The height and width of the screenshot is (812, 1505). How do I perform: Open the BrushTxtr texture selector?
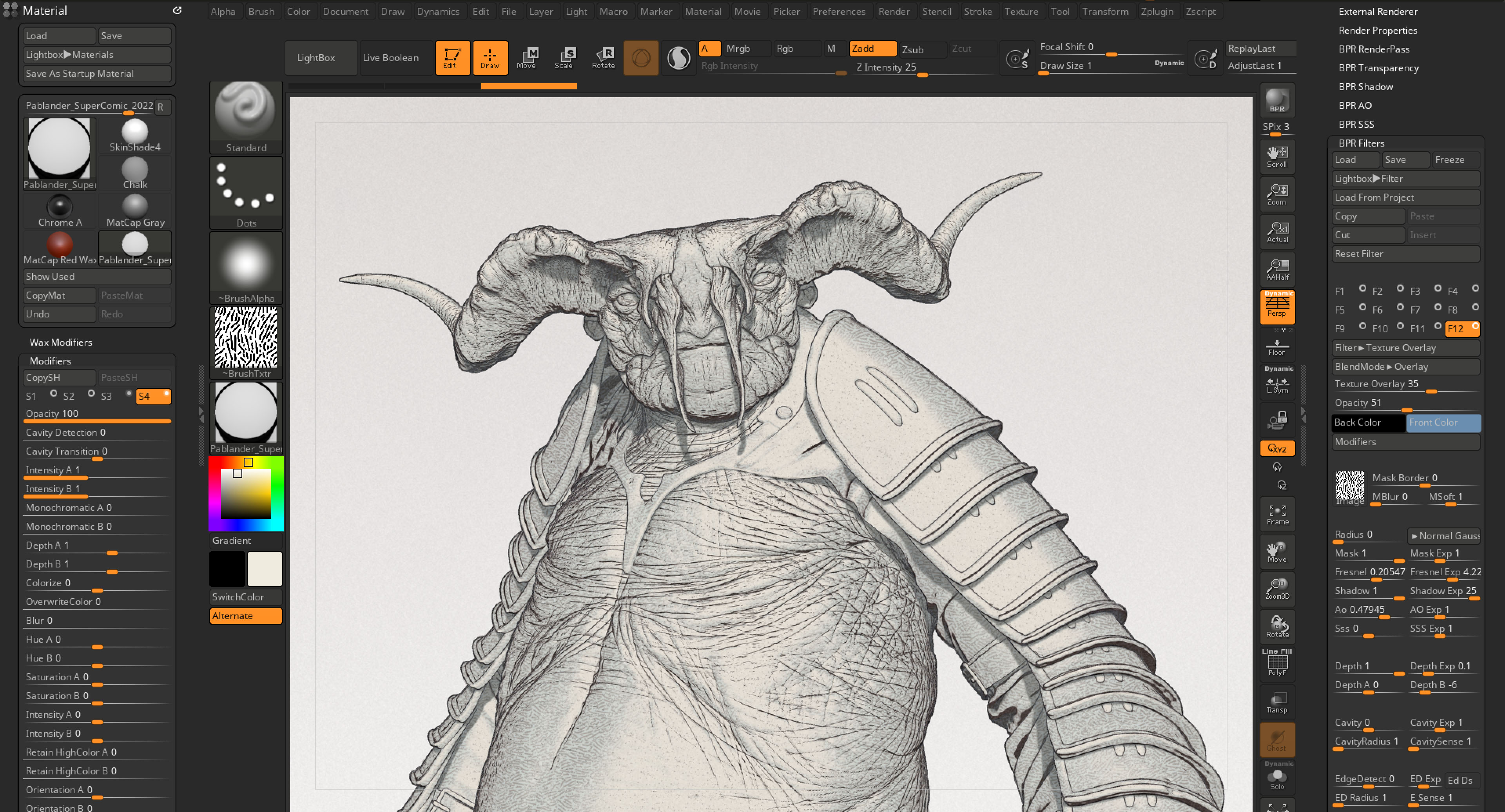coord(246,344)
